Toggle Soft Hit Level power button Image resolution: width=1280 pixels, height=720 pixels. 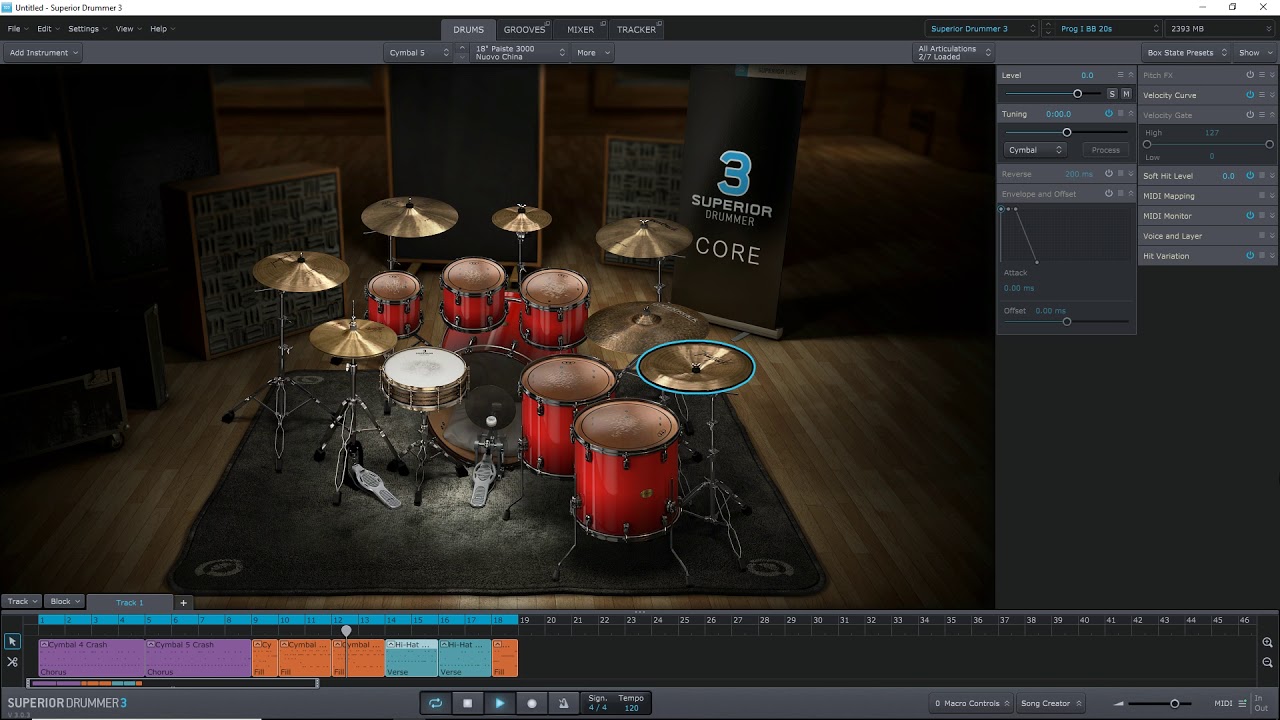(1250, 175)
